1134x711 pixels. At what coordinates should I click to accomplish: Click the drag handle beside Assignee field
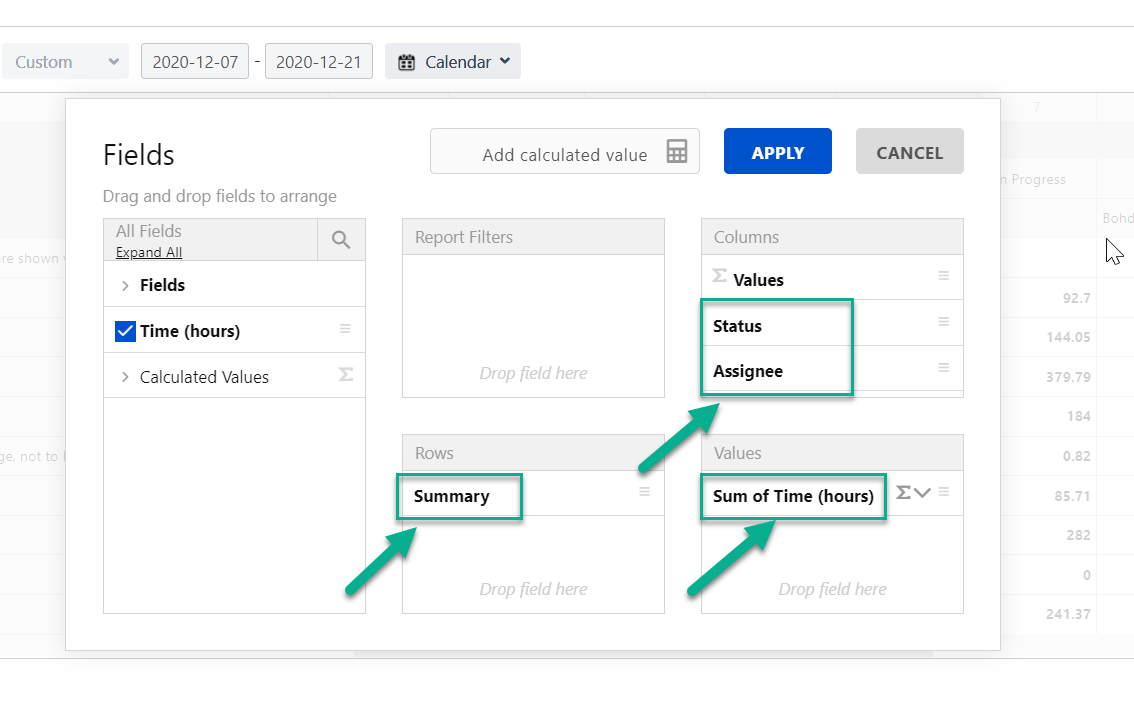coord(943,368)
